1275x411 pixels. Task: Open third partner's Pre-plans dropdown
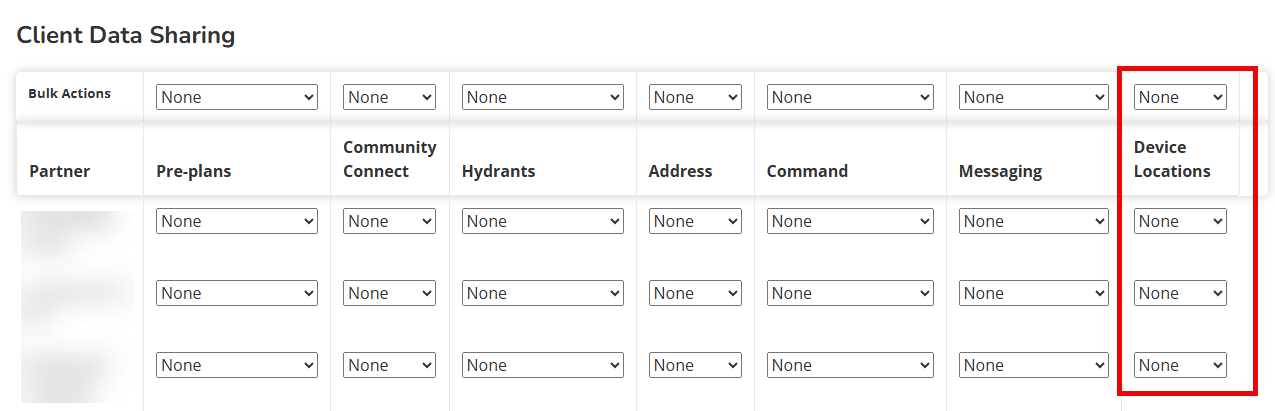tap(237, 365)
